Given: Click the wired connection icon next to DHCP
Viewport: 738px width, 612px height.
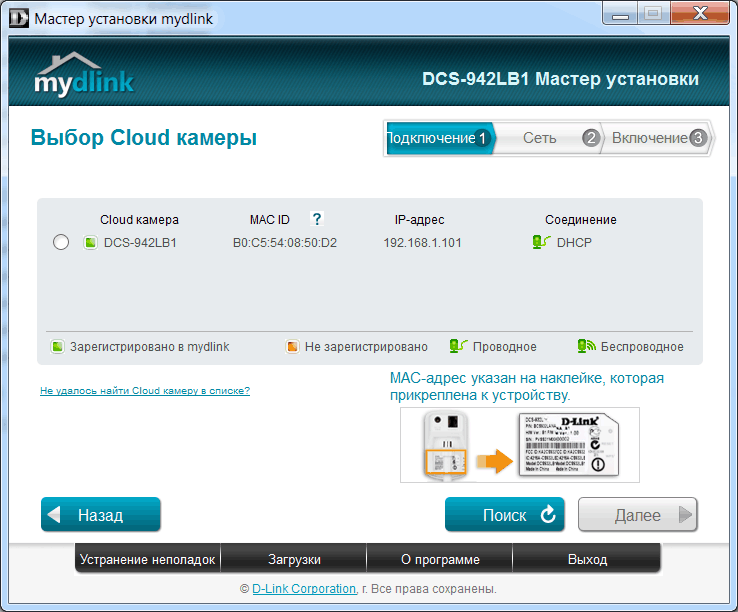Looking at the screenshot, I should [541, 242].
